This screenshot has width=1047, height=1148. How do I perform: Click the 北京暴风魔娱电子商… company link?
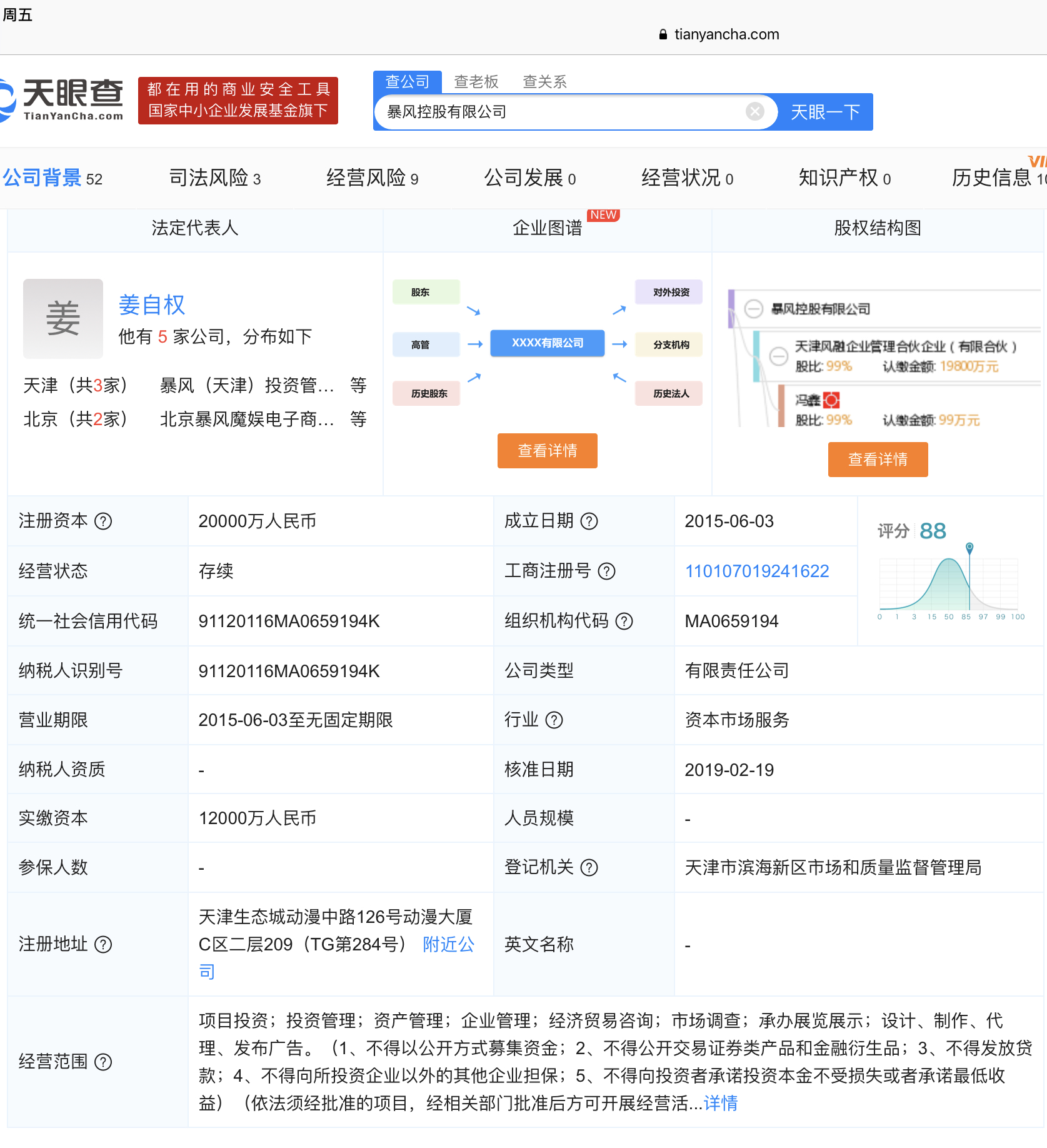click(247, 419)
